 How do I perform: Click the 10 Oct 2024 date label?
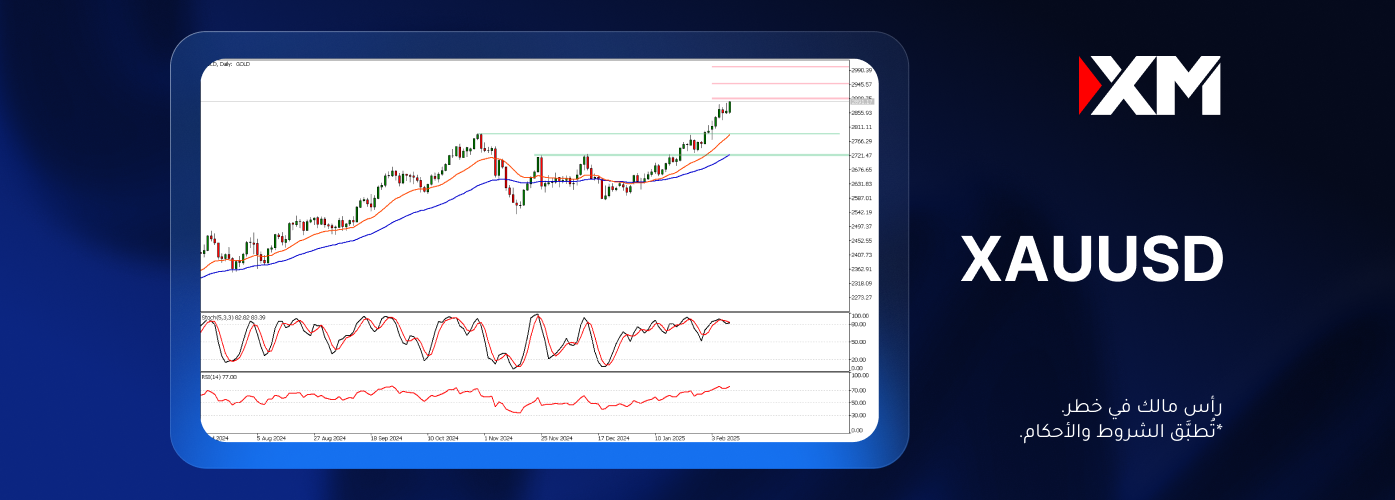coord(443,437)
